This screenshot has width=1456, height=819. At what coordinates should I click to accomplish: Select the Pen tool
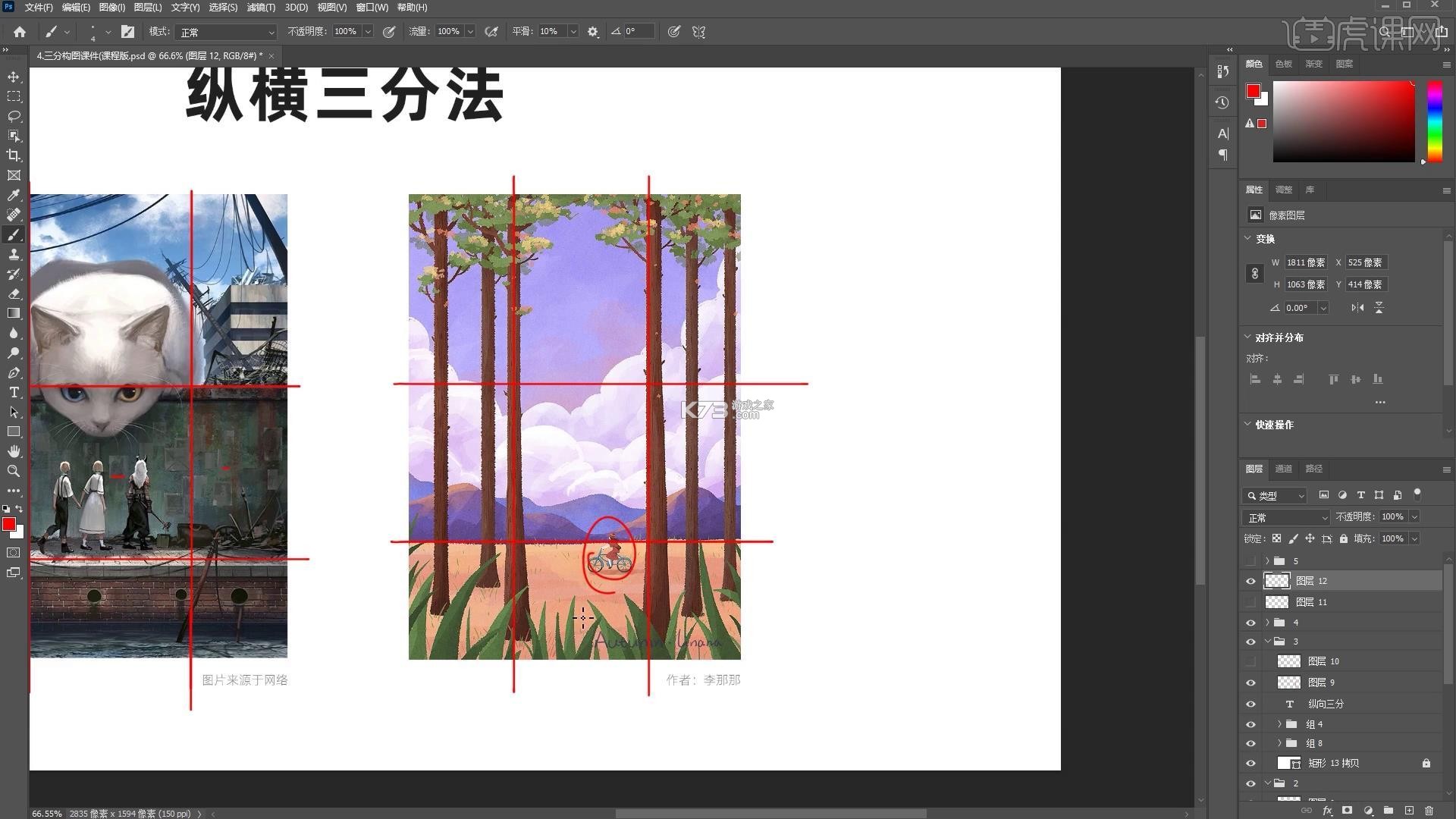pos(14,372)
